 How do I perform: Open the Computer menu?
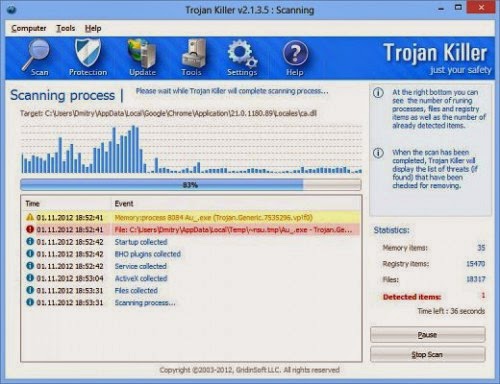click(29, 28)
